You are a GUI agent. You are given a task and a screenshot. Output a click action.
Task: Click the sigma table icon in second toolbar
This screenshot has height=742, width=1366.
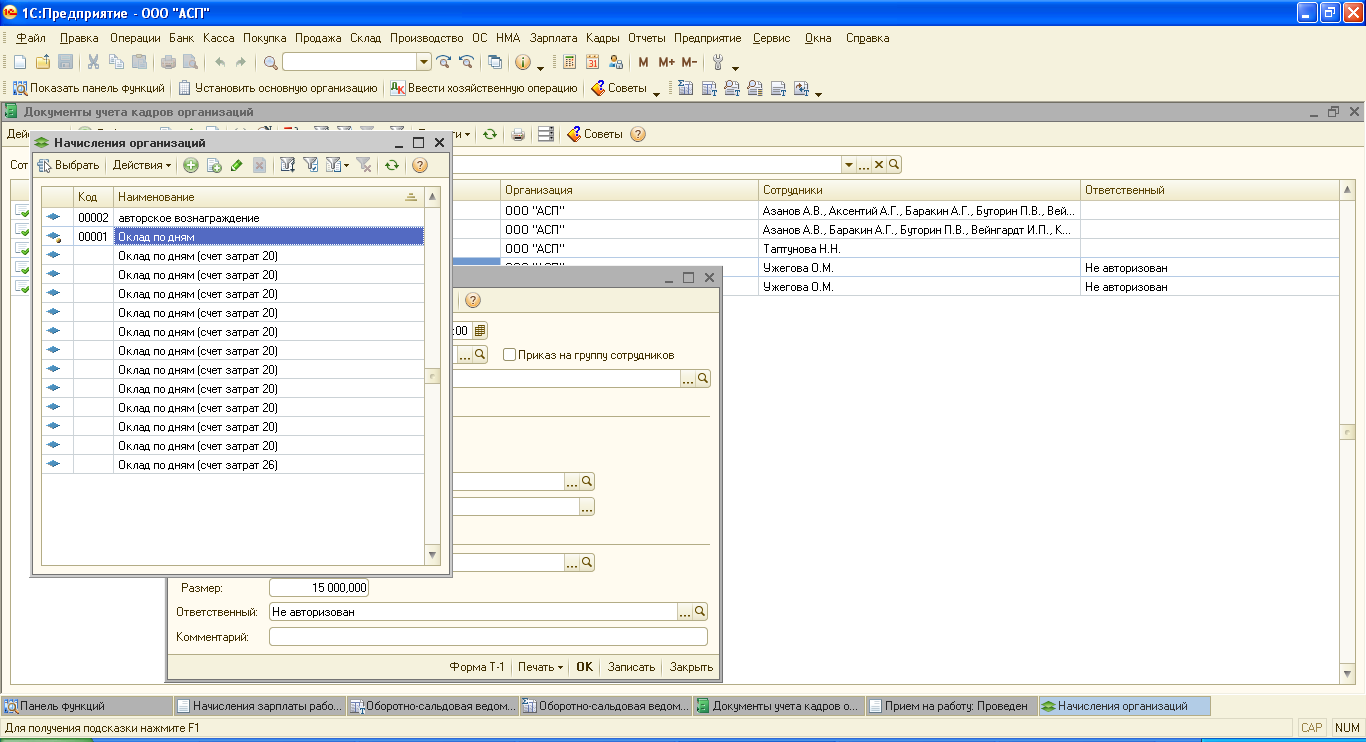[686, 88]
